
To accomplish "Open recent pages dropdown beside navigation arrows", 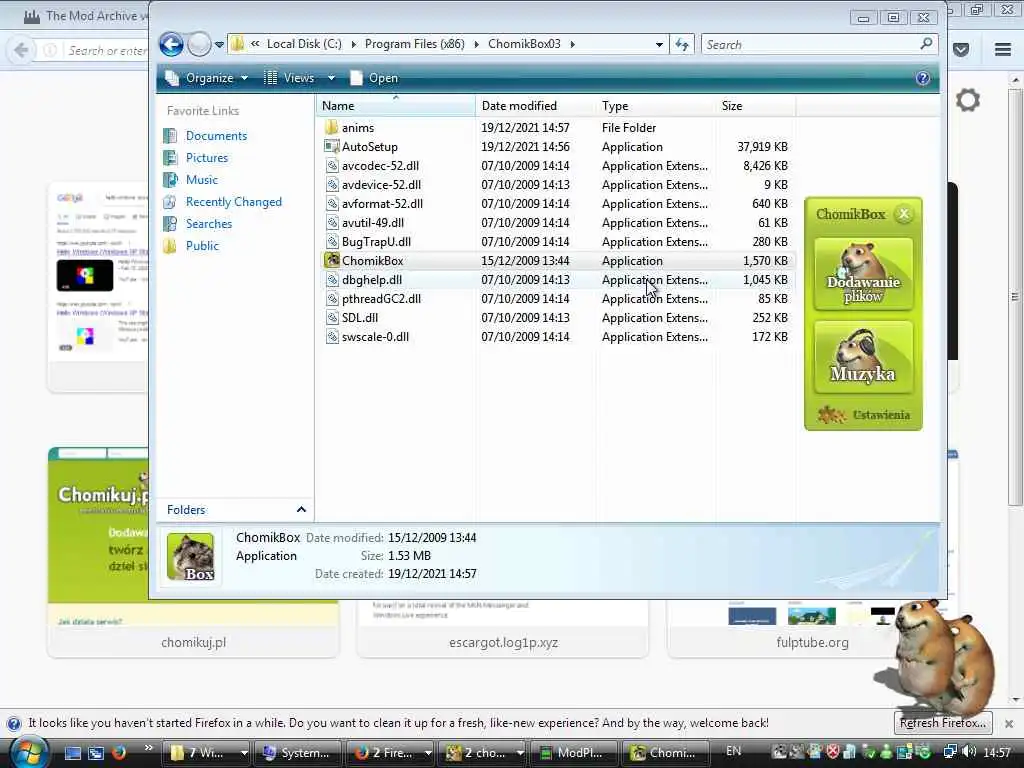I will click(219, 45).
